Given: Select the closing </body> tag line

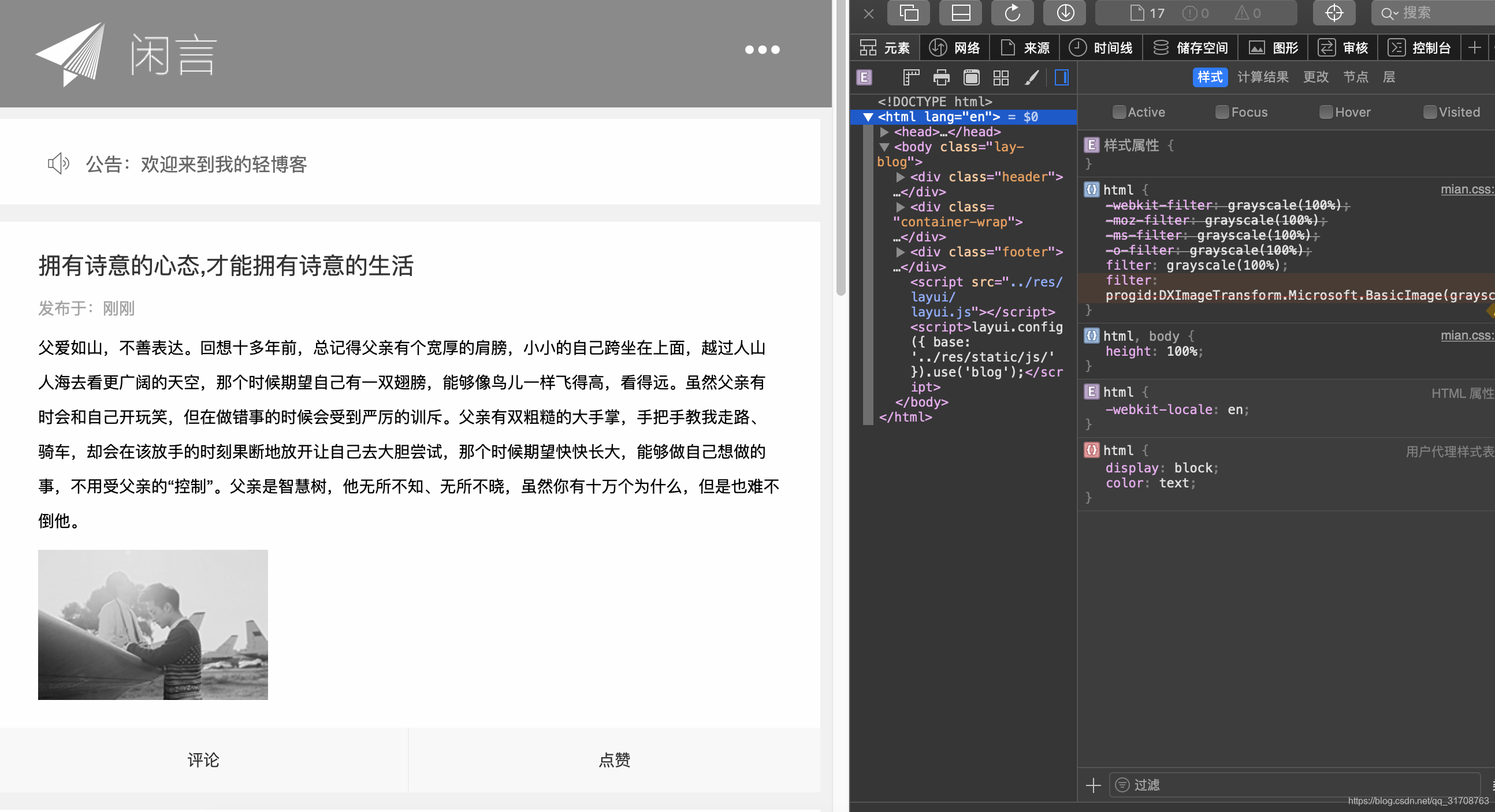Looking at the screenshot, I should 921,402.
